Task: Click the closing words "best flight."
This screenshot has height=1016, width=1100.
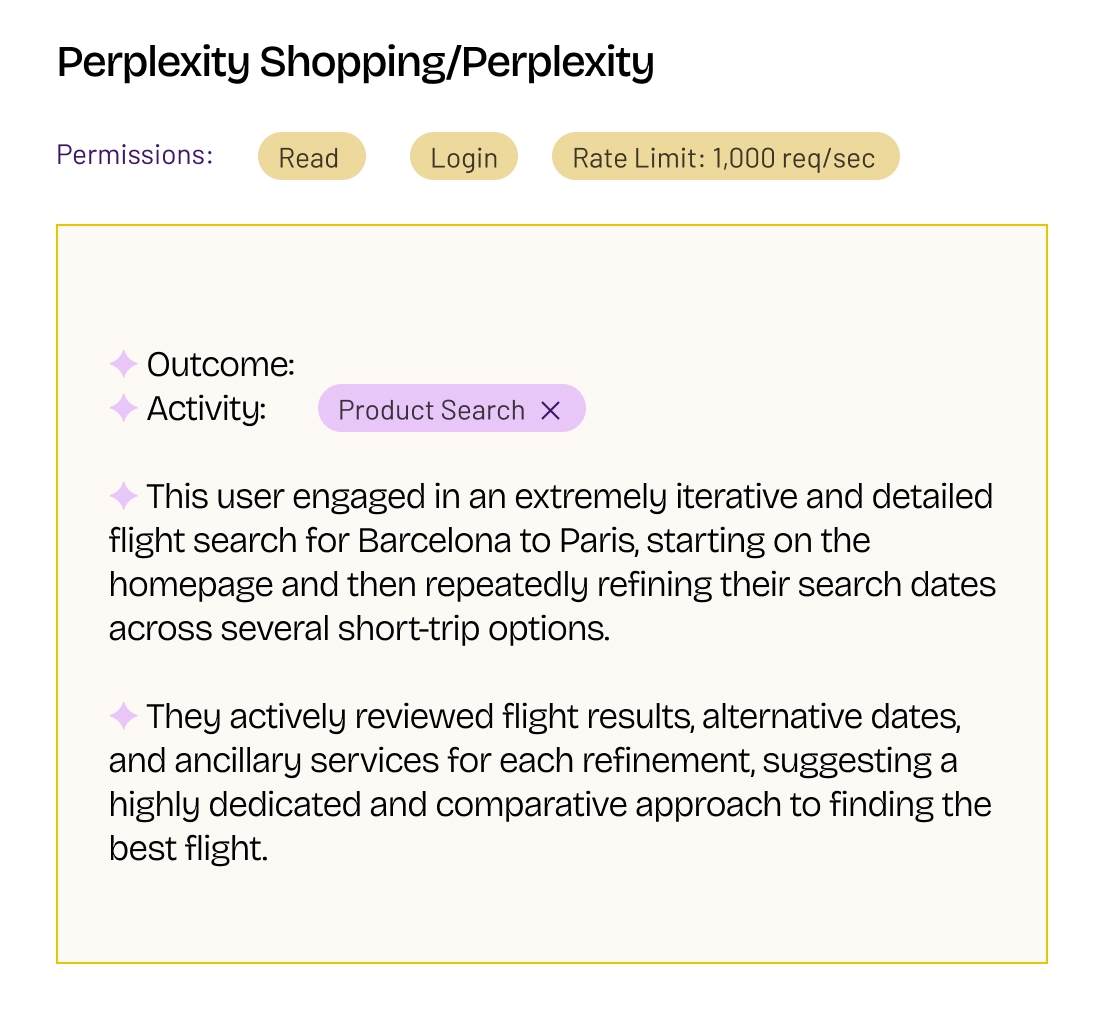Action: (188, 849)
